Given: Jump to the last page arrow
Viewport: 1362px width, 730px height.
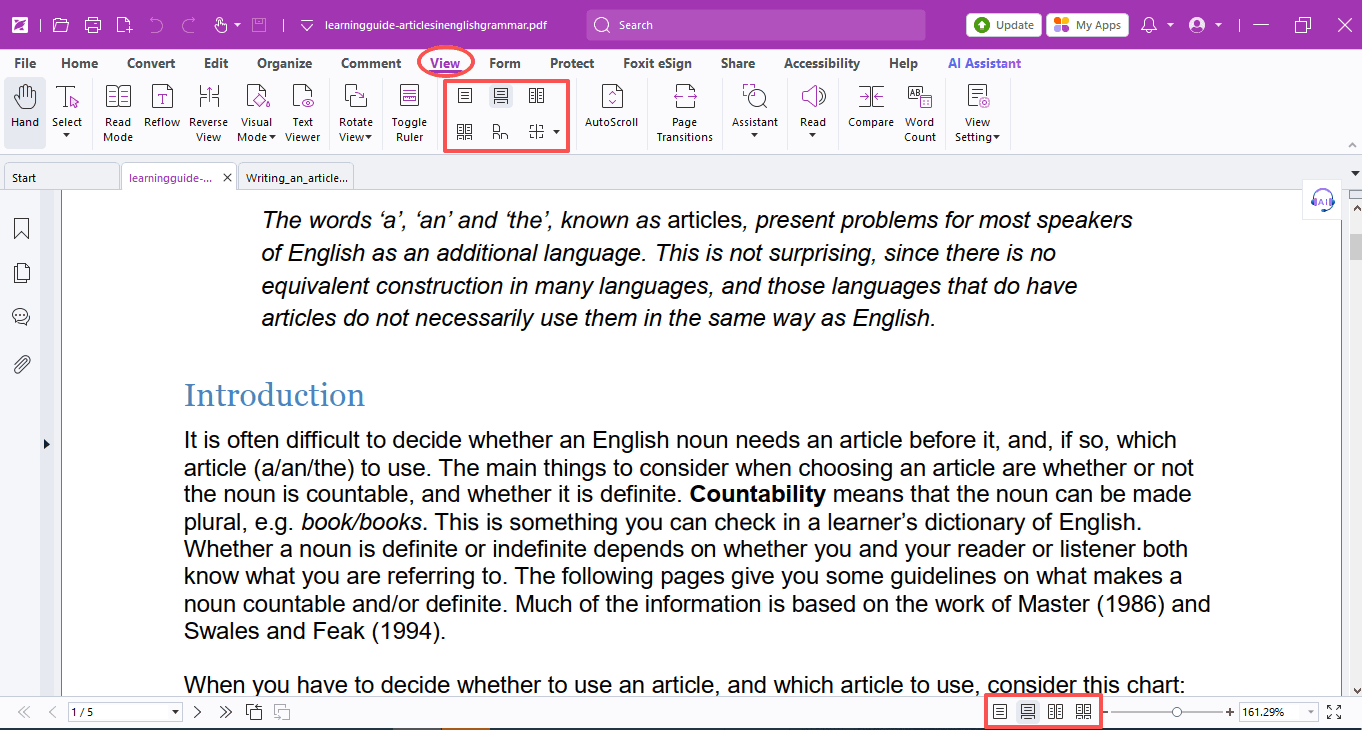Looking at the screenshot, I should pyautogui.click(x=225, y=712).
